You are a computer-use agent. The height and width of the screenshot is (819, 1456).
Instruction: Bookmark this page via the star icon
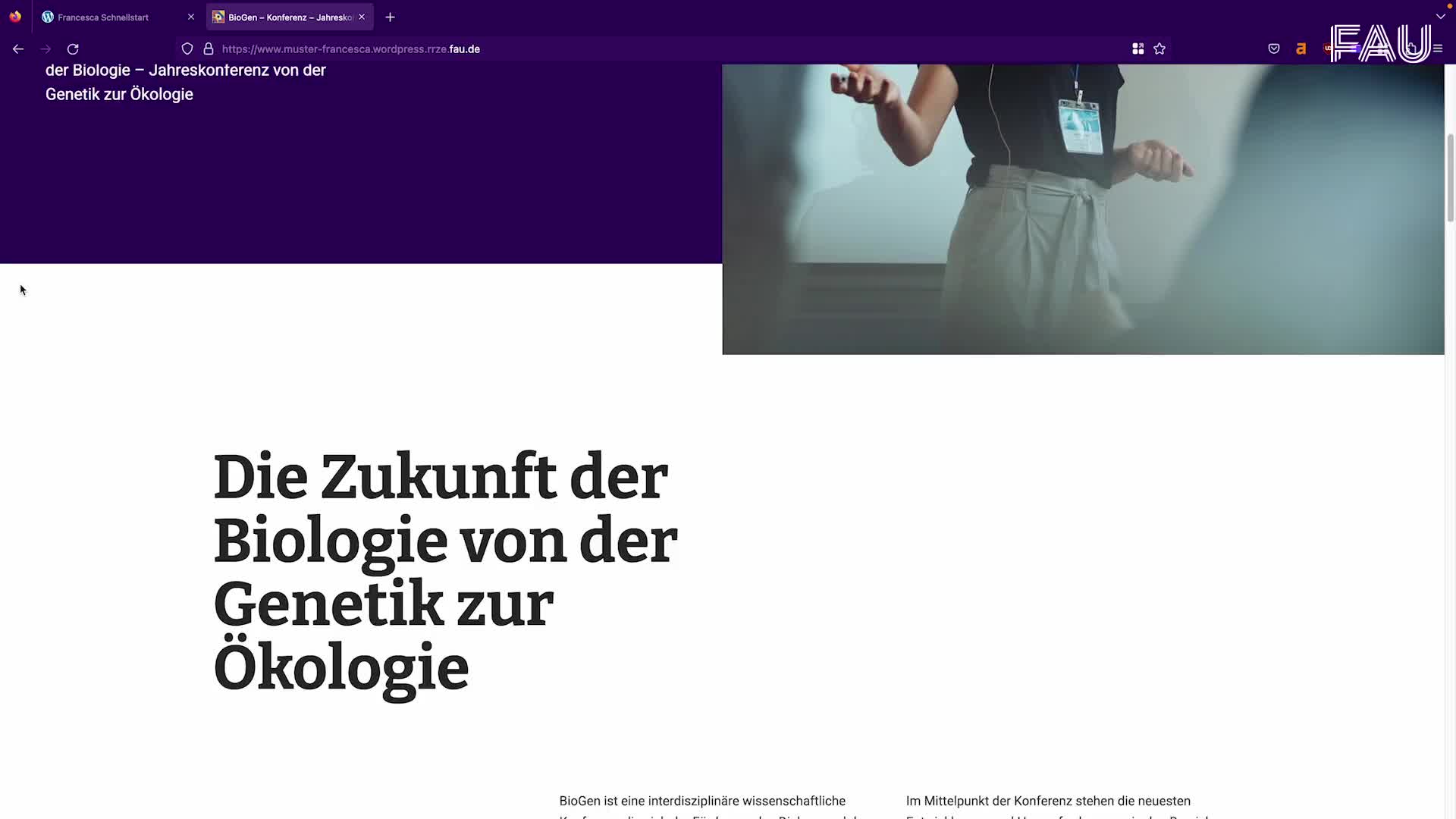coord(1159,49)
